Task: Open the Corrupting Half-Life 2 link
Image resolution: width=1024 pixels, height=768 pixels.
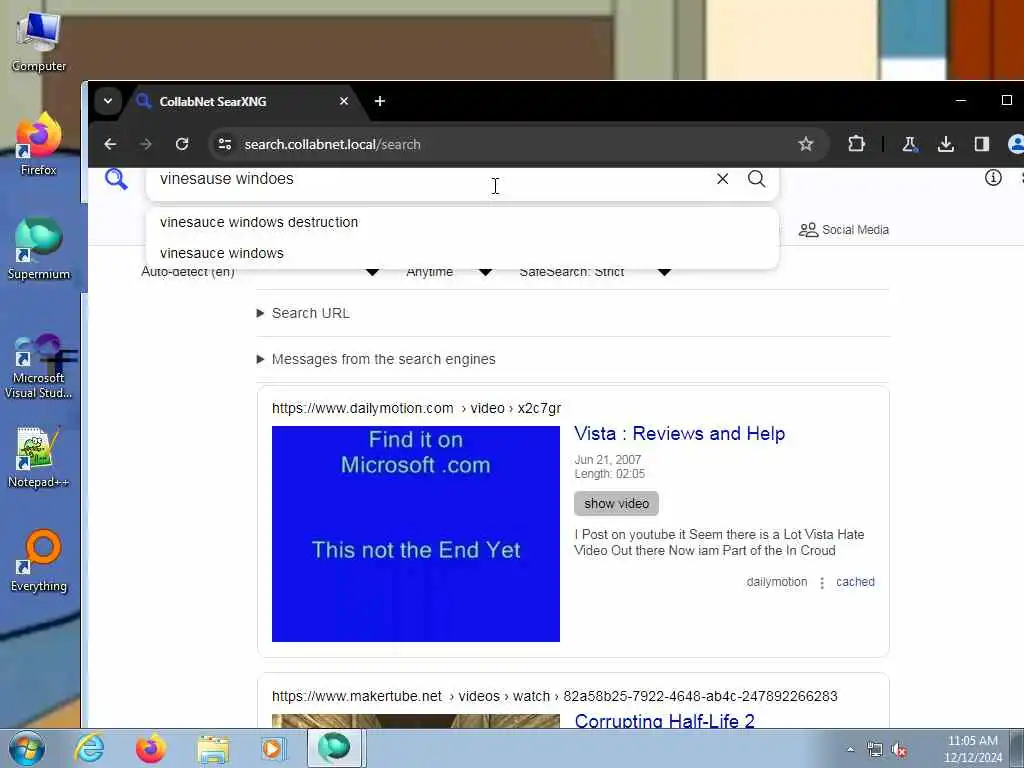Action: [x=664, y=721]
